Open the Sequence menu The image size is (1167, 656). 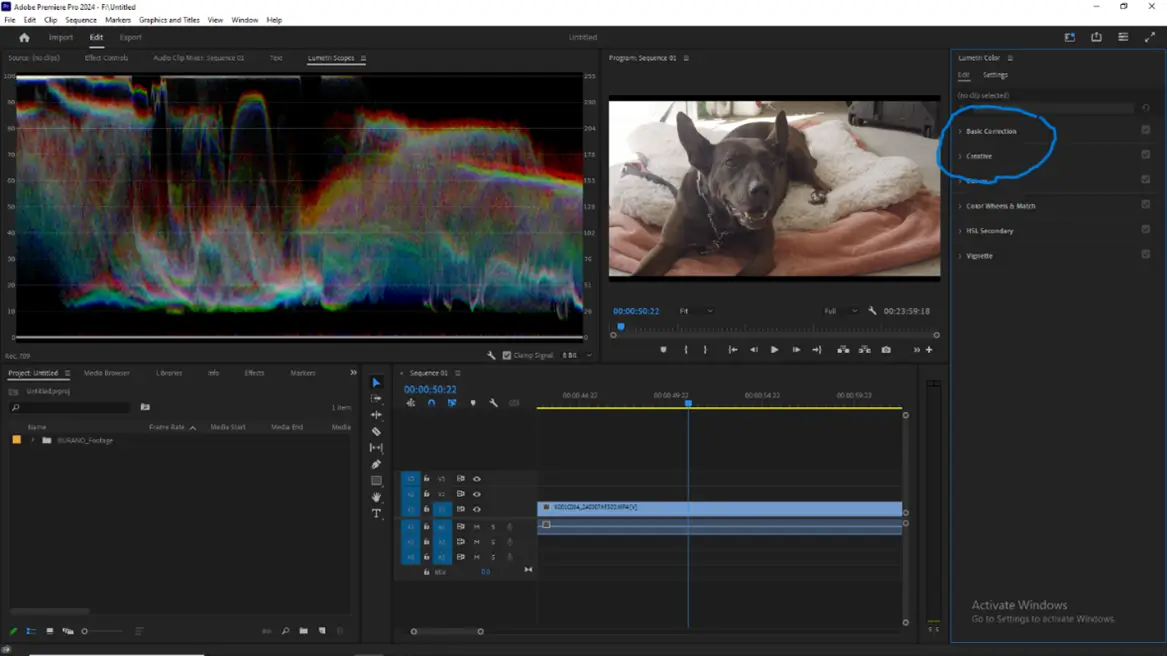coord(81,20)
